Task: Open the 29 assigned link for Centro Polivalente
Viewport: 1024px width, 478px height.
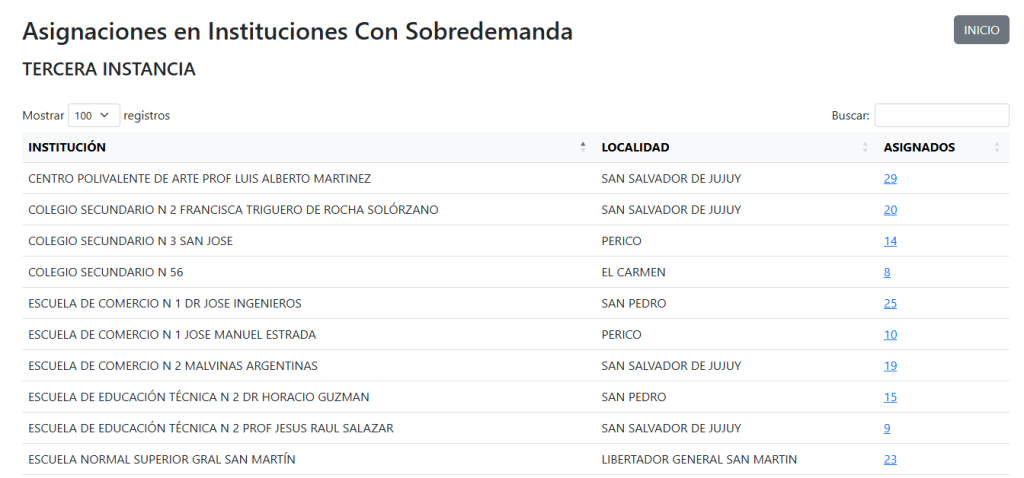Action: coord(890,179)
